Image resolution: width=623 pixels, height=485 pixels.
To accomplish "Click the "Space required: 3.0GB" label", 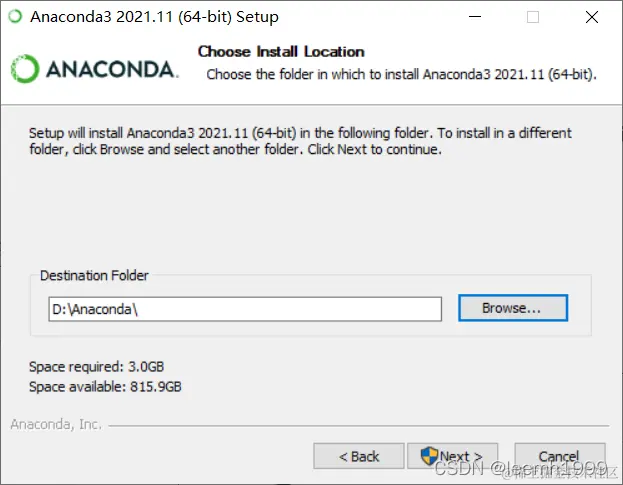I will tap(97, 366).
